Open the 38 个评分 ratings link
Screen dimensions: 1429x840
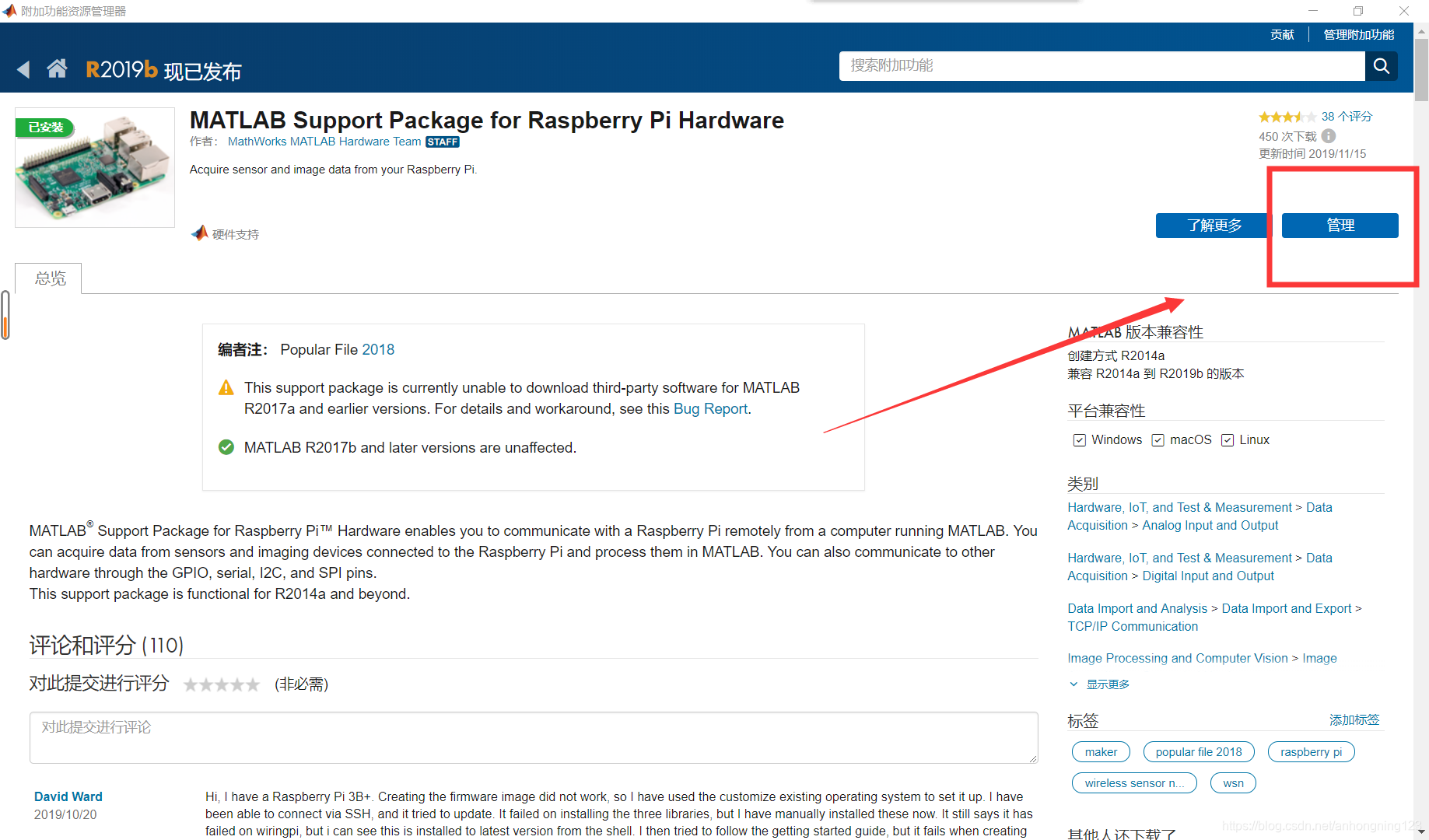pyautogui.click(x=1347, y=117)
